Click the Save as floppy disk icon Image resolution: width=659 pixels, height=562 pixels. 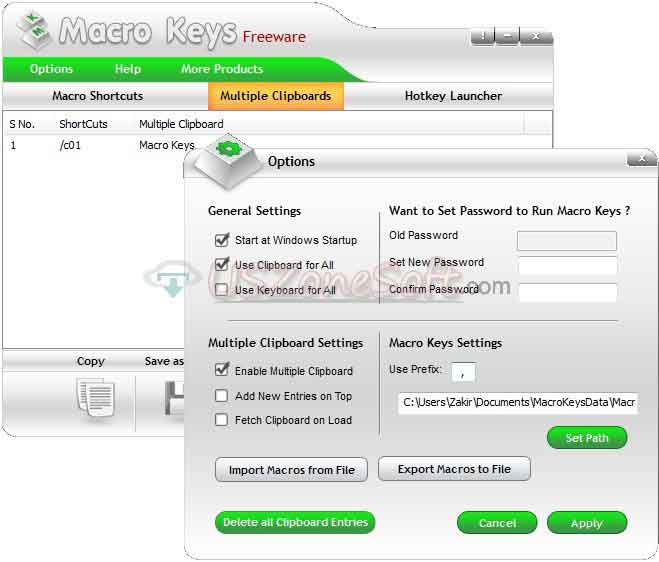(x=174, y=398)
